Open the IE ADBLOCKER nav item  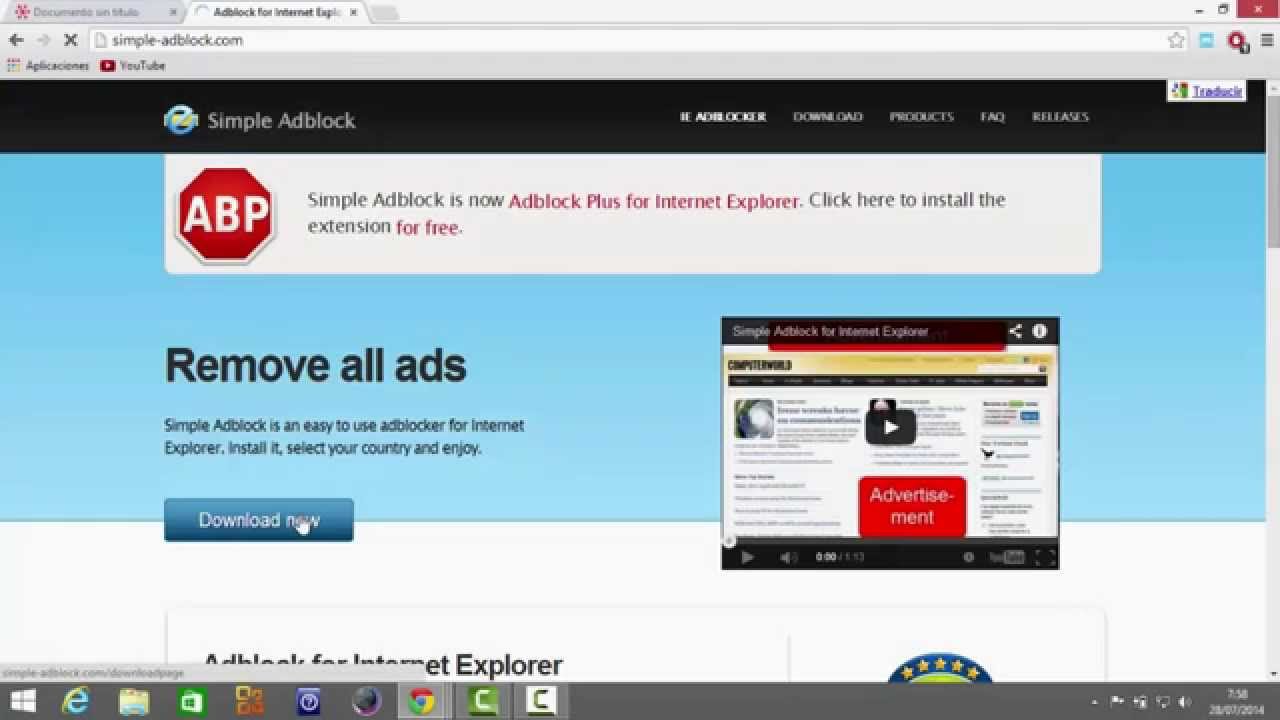tap(723, 117)
